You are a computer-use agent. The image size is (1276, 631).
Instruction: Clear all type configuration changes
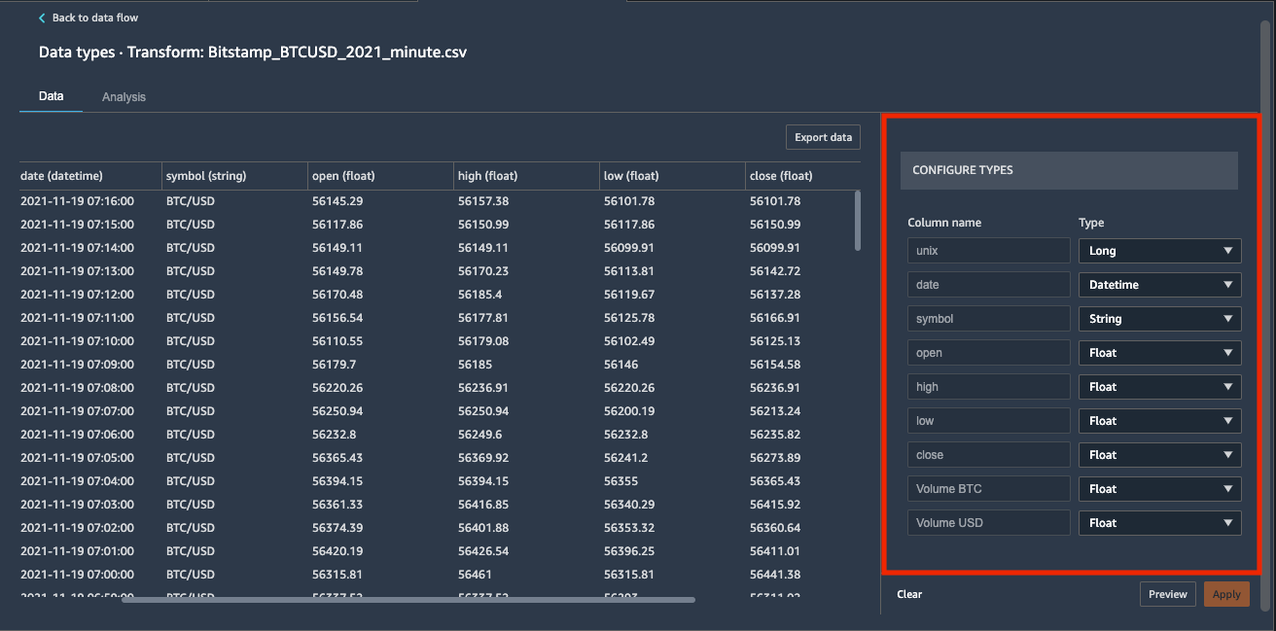(x=908, y=593)
